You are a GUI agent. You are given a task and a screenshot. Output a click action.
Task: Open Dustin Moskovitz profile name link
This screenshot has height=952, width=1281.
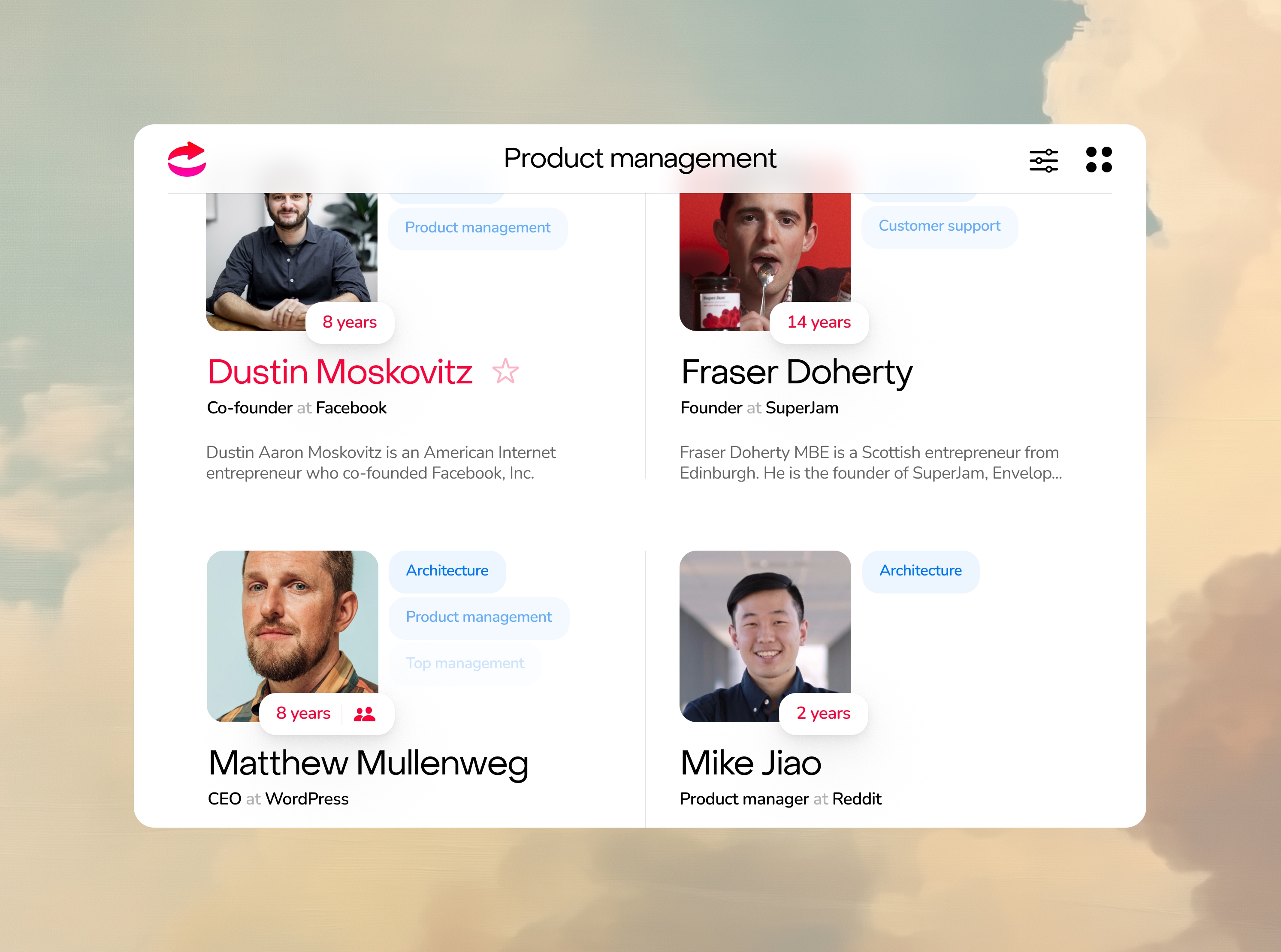coord(340,371)
